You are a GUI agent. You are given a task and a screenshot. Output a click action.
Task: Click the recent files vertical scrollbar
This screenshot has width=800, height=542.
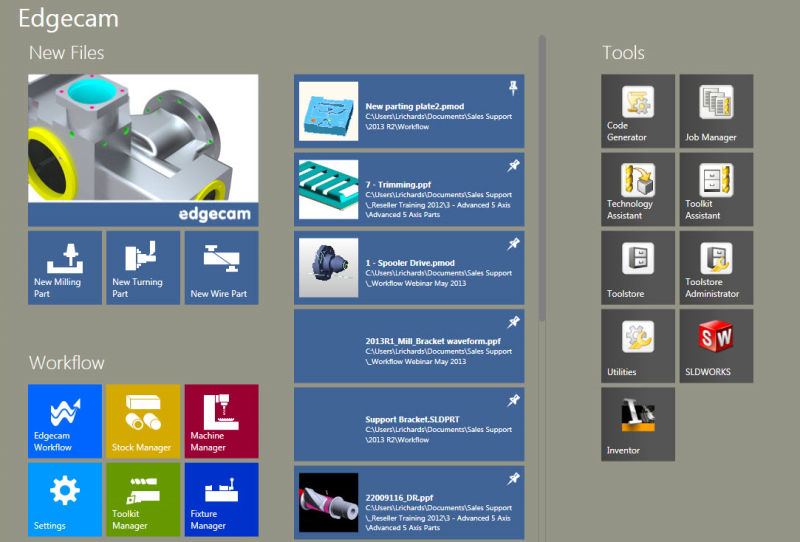(542, 179)
